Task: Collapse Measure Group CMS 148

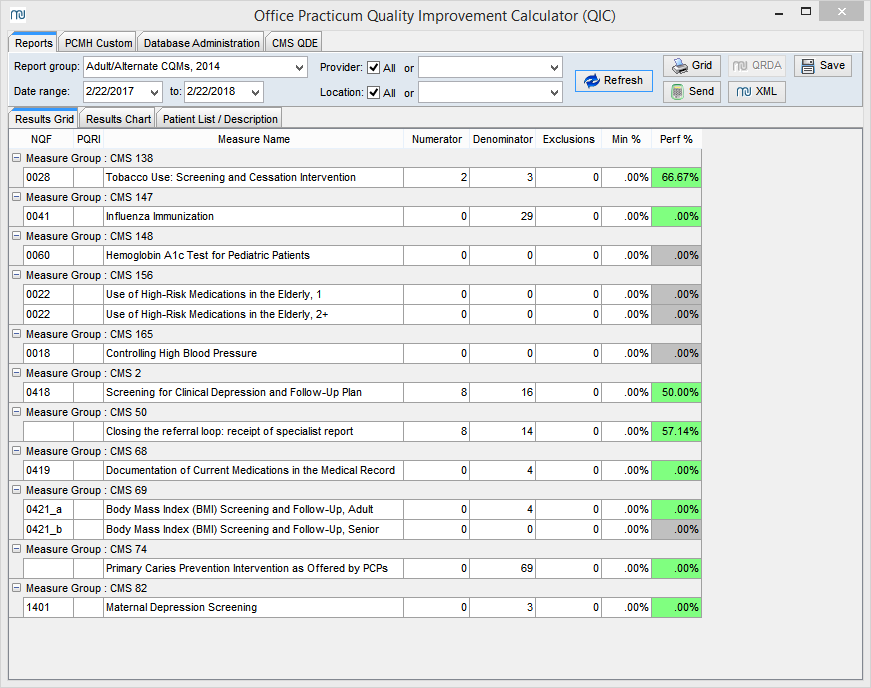Action: pos(17,235)
